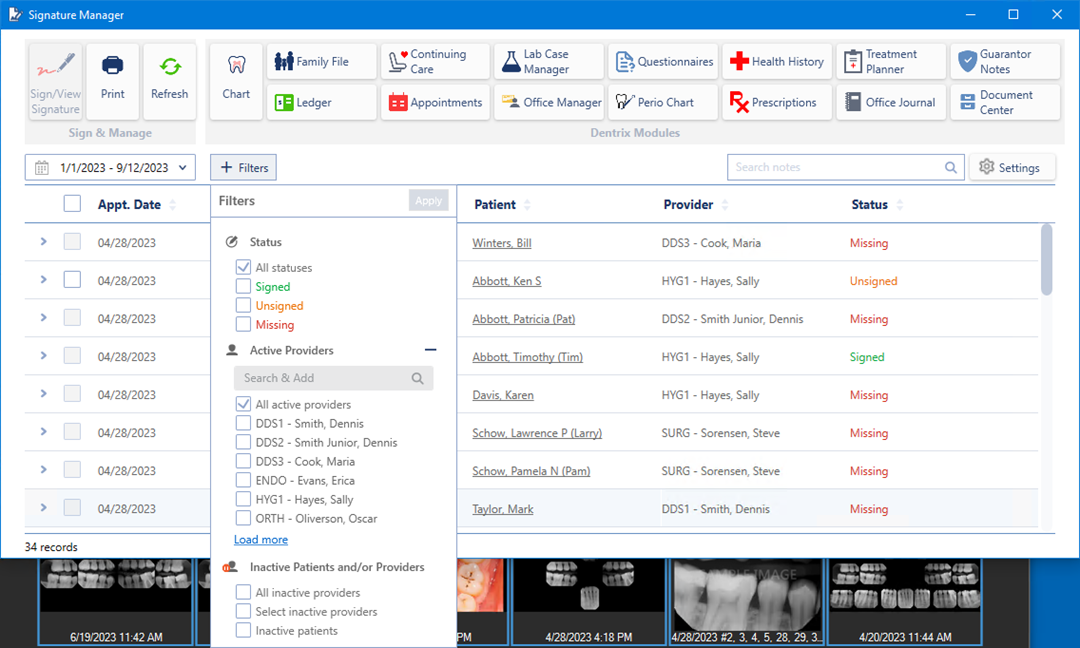1080x648 pixels.
Task: Check the Unsigned status filter
Action: click(x=243, y=306)
